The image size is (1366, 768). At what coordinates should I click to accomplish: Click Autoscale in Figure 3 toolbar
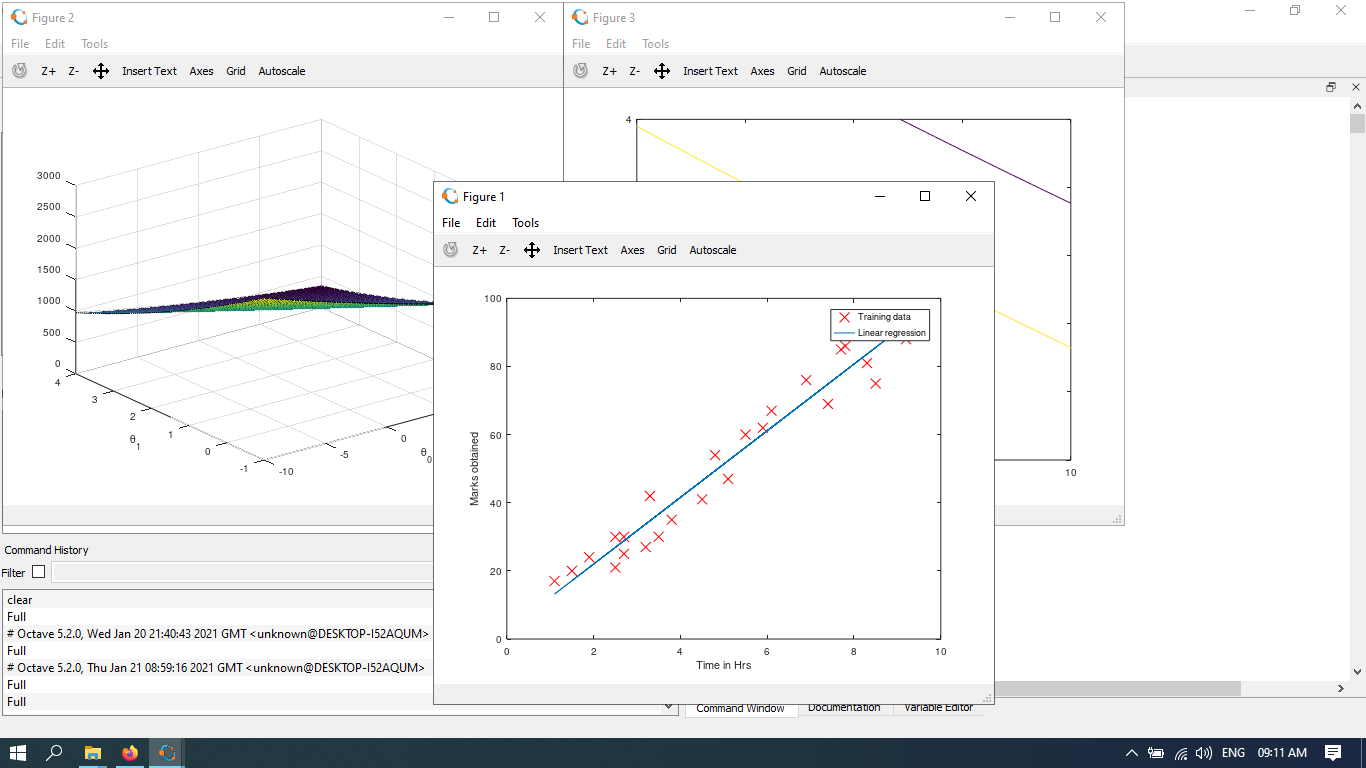[842, 71]
